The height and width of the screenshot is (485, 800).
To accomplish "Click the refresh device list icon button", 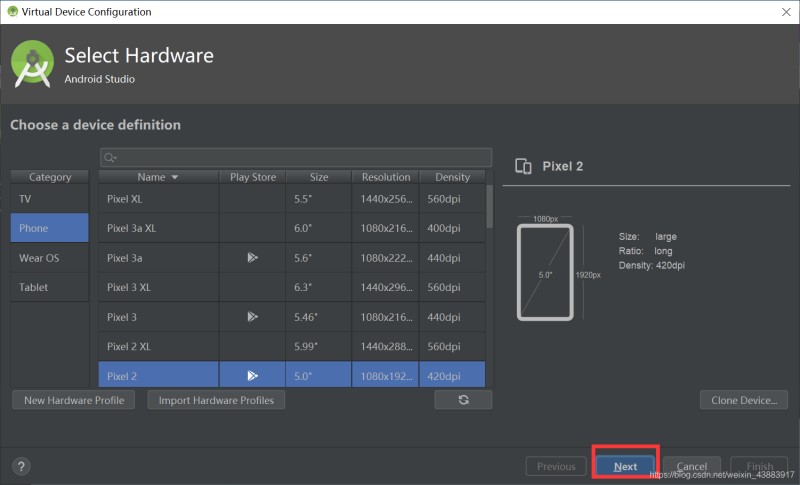I will pyautogui.click(x=463, y=400).
